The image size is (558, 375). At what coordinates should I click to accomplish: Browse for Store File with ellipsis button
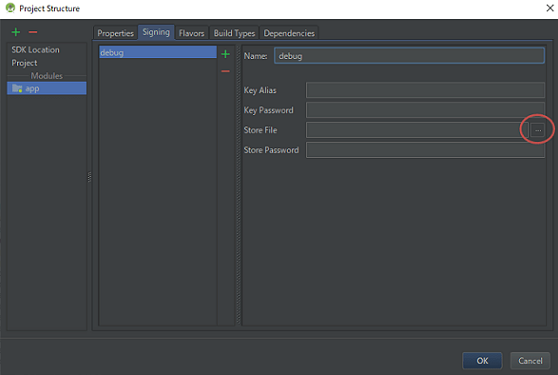point(538,130)
